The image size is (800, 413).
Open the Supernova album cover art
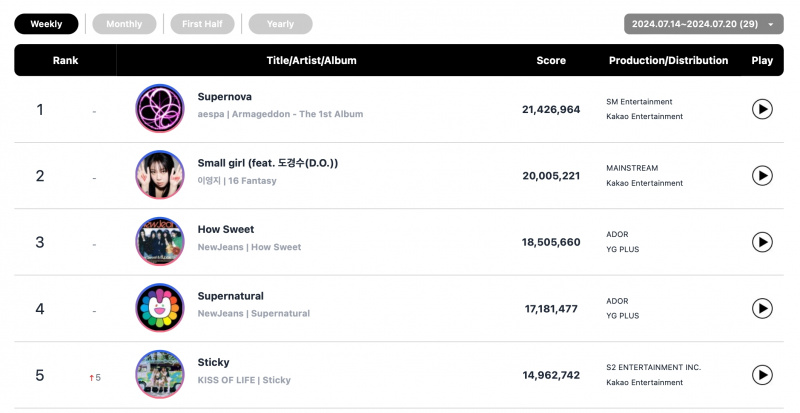[x=160, y=108]
